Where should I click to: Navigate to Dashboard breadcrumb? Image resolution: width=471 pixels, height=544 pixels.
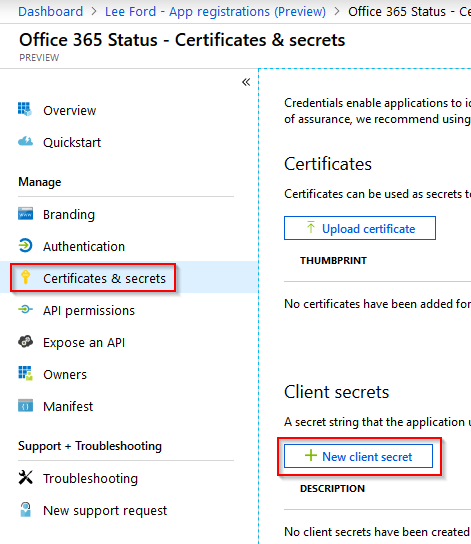pos(51,11)
